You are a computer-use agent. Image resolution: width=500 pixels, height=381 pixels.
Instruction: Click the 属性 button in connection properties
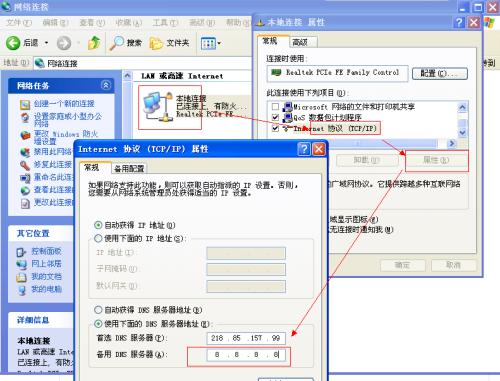pyautogui.click(x=436, y=160)
